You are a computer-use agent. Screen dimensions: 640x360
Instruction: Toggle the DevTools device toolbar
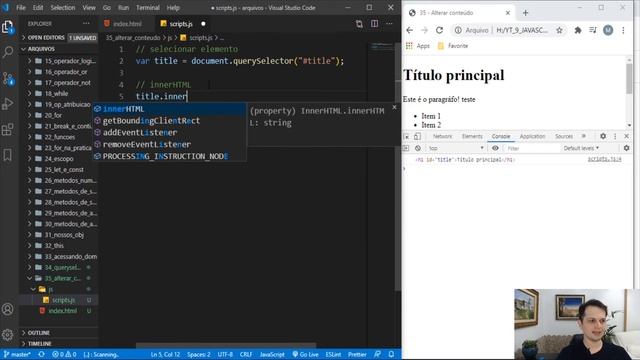pos(417,136)
